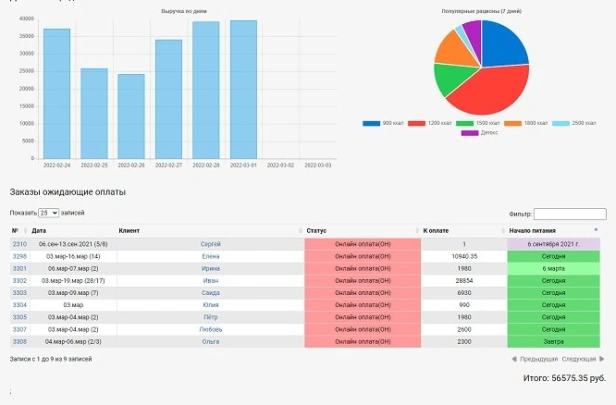This screenshot has width=616, height=405.
Task: Toggle 2500 ккал light blue legend item
Action: tap(574, 123)
